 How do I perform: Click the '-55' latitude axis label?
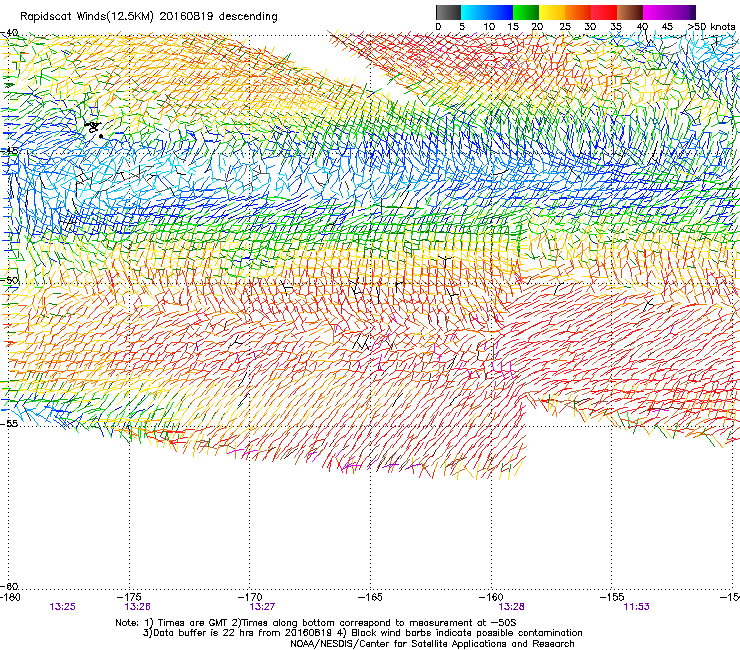click(9, 424)
